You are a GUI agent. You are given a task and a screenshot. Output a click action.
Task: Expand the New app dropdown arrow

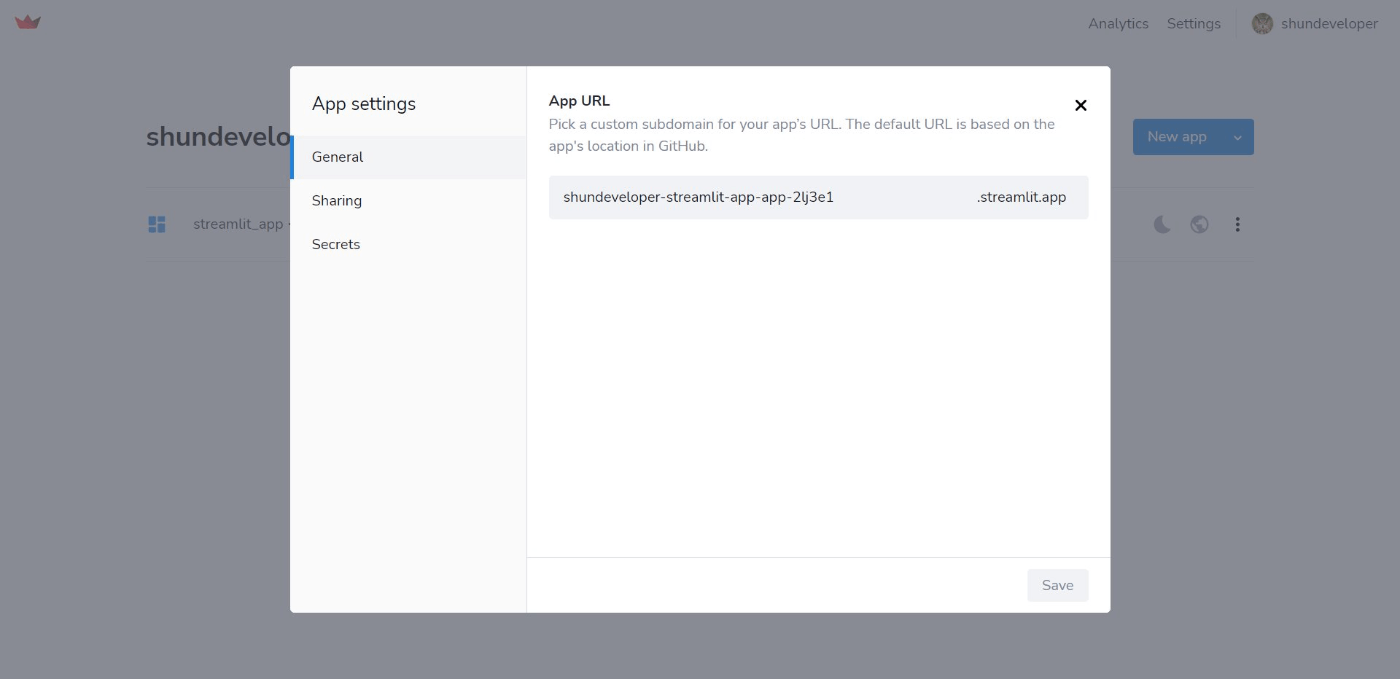[1238, 137]
